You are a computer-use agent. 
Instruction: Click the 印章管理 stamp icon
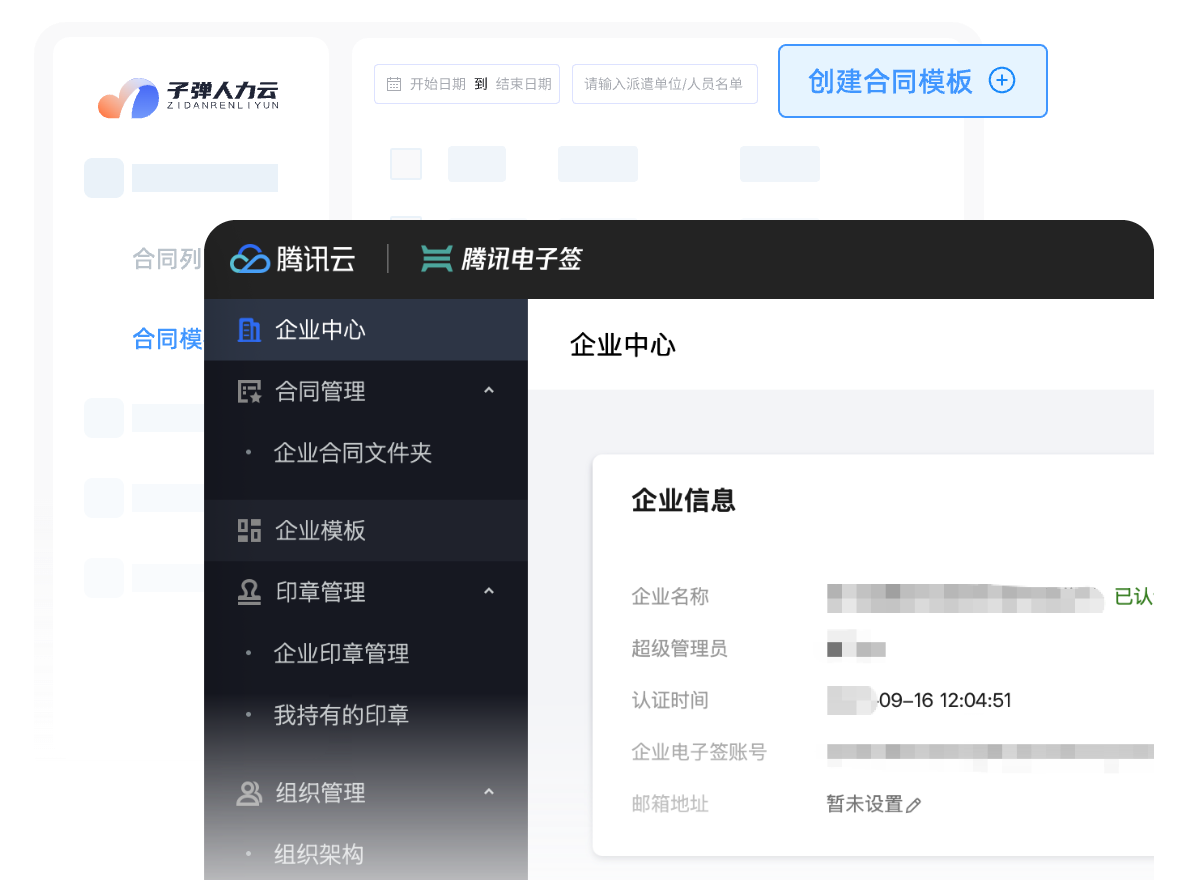[249, 593]
